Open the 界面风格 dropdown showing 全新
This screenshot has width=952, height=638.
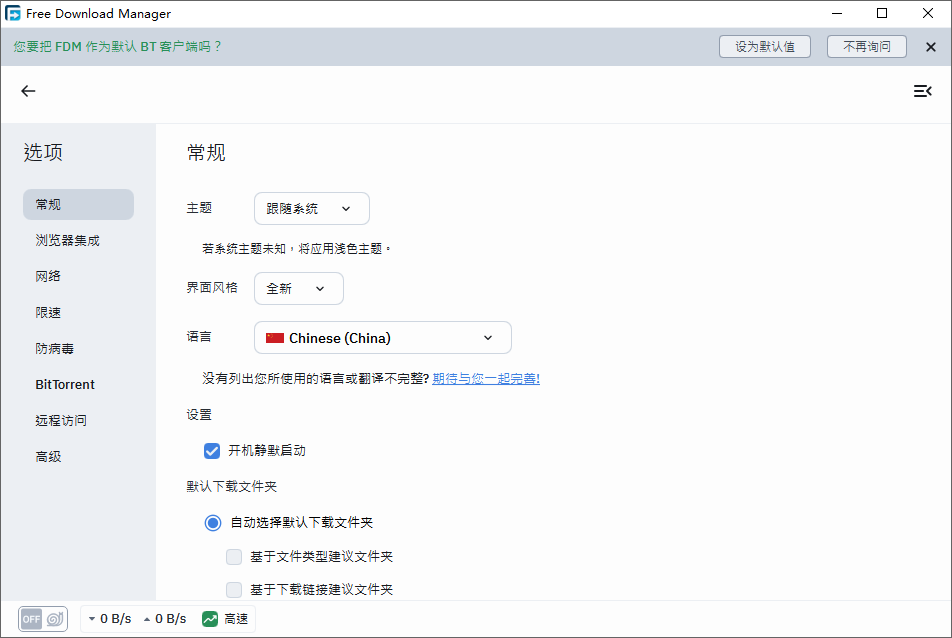click(298, 287)
